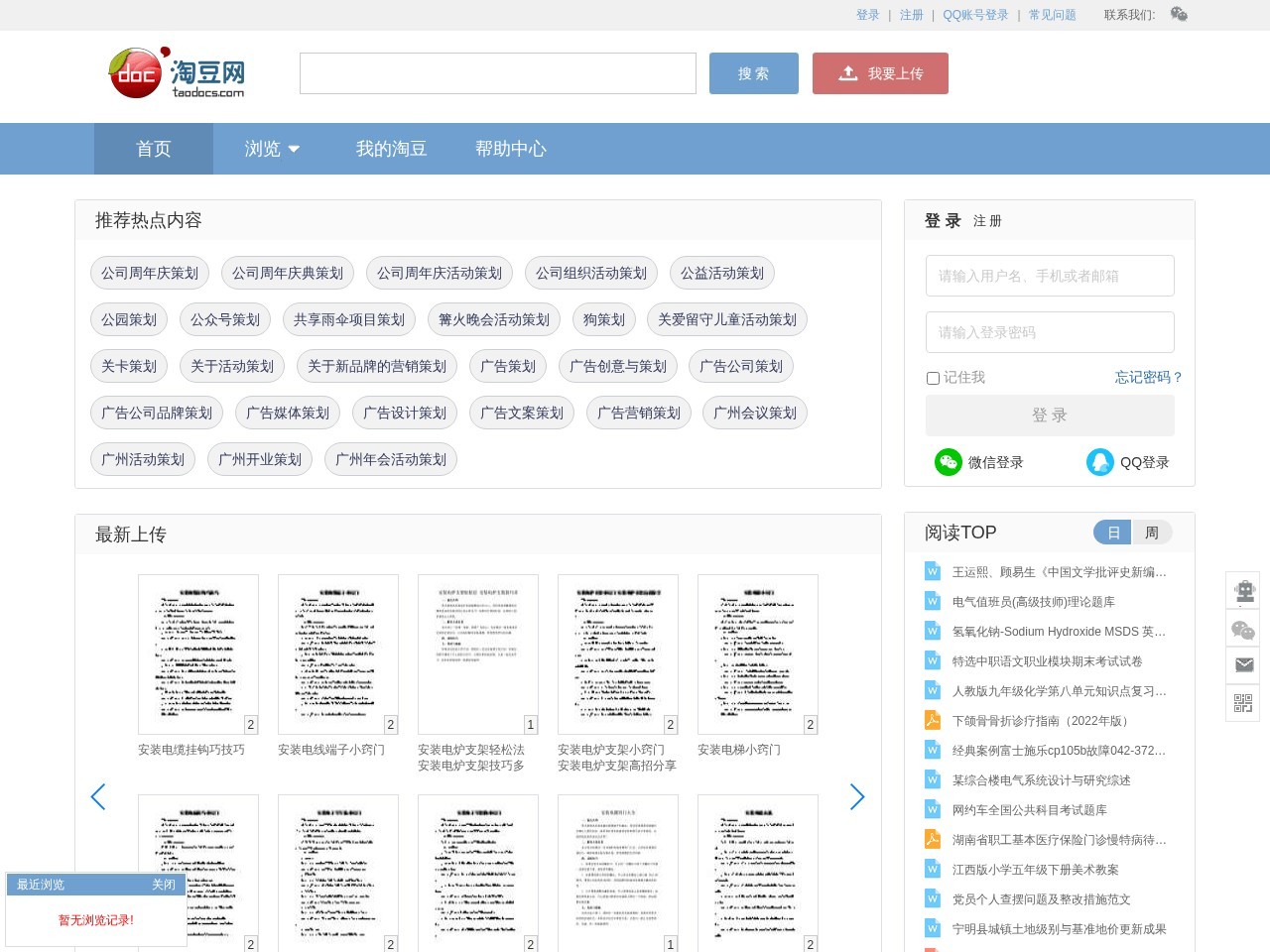
Task: Close the 最近浏览 panel
Action: pyautogui.click(x=164, y=885)
